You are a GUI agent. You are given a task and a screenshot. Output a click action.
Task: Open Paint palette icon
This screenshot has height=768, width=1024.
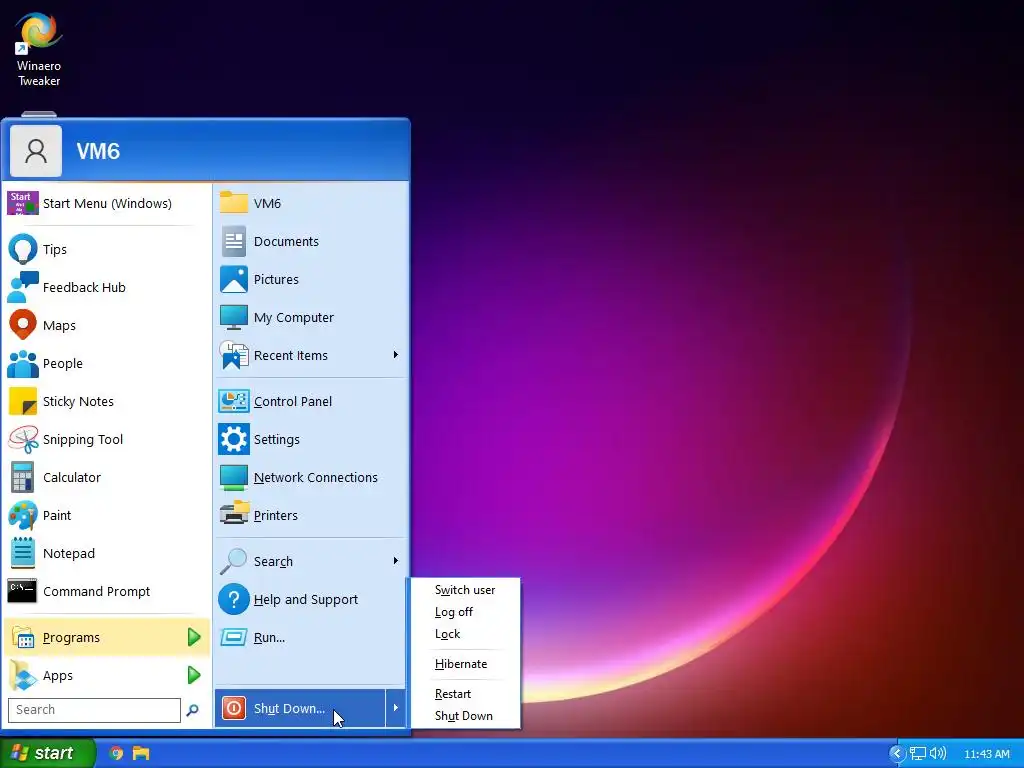click(23, 515)
